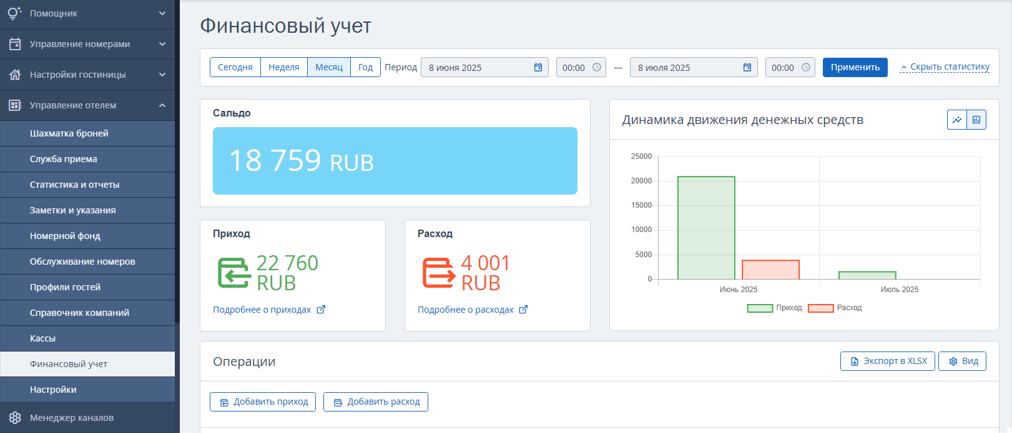This screenshot has height=433, width=1012.
Task: Click the end time 00:00 field
Action: [x=790, y=67]
